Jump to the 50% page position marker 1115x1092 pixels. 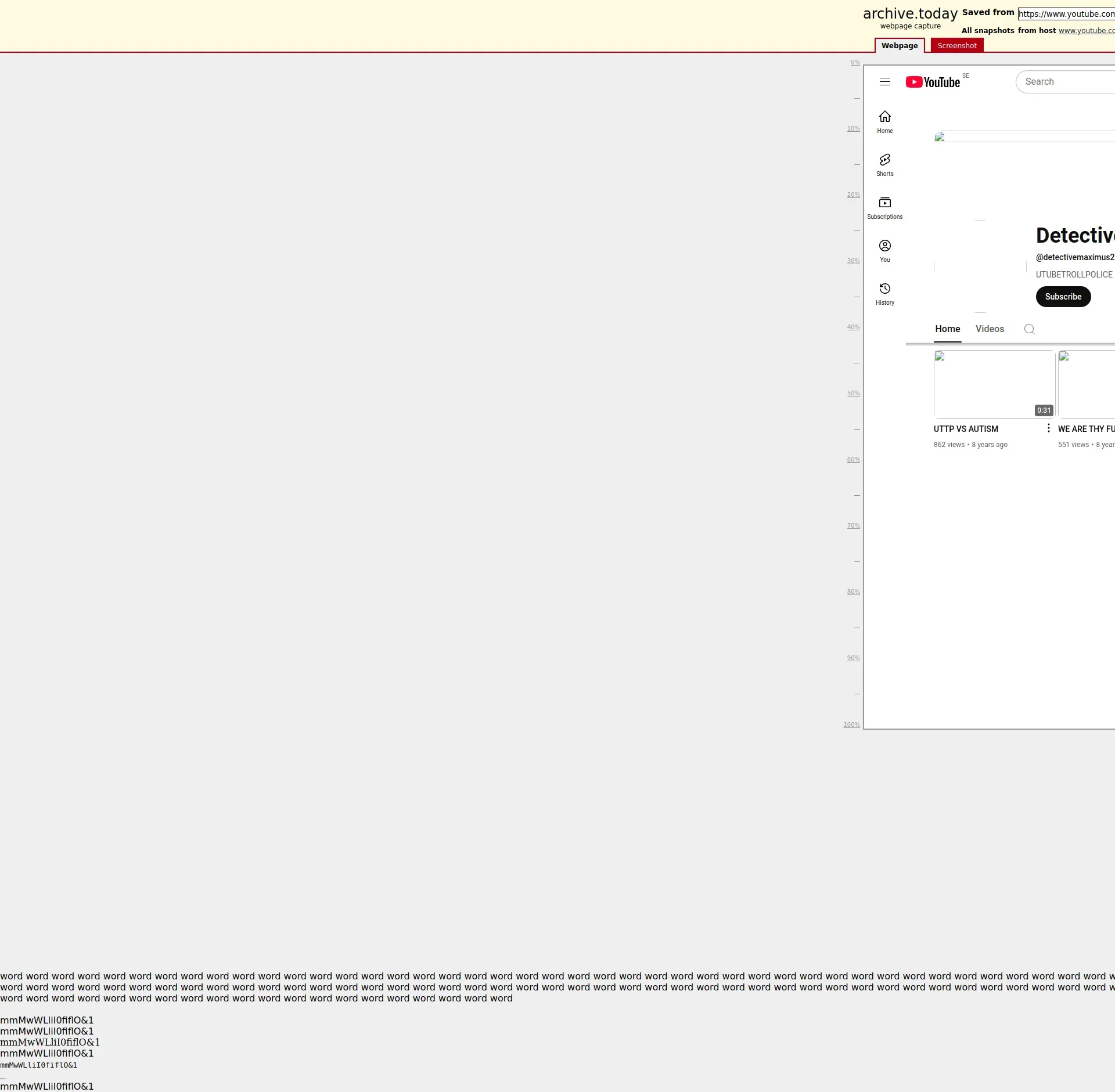pyautogui.click(x=853, y=394)
